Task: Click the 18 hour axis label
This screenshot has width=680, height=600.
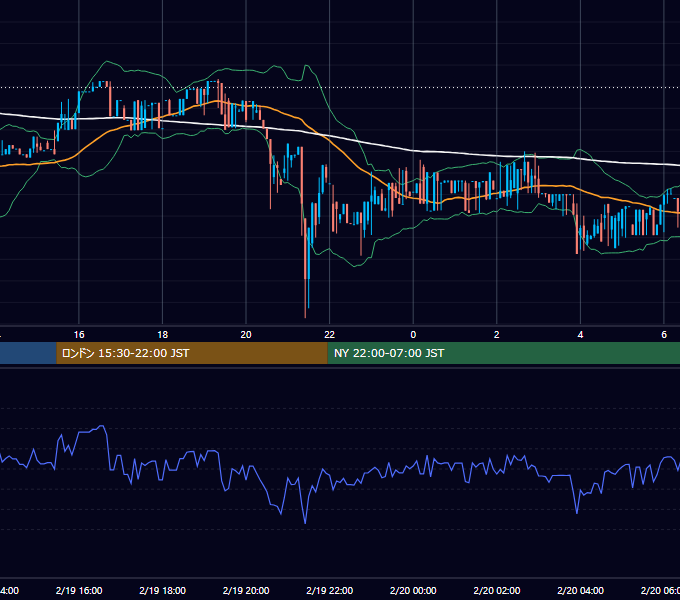Action: click(x=163, y=335)
